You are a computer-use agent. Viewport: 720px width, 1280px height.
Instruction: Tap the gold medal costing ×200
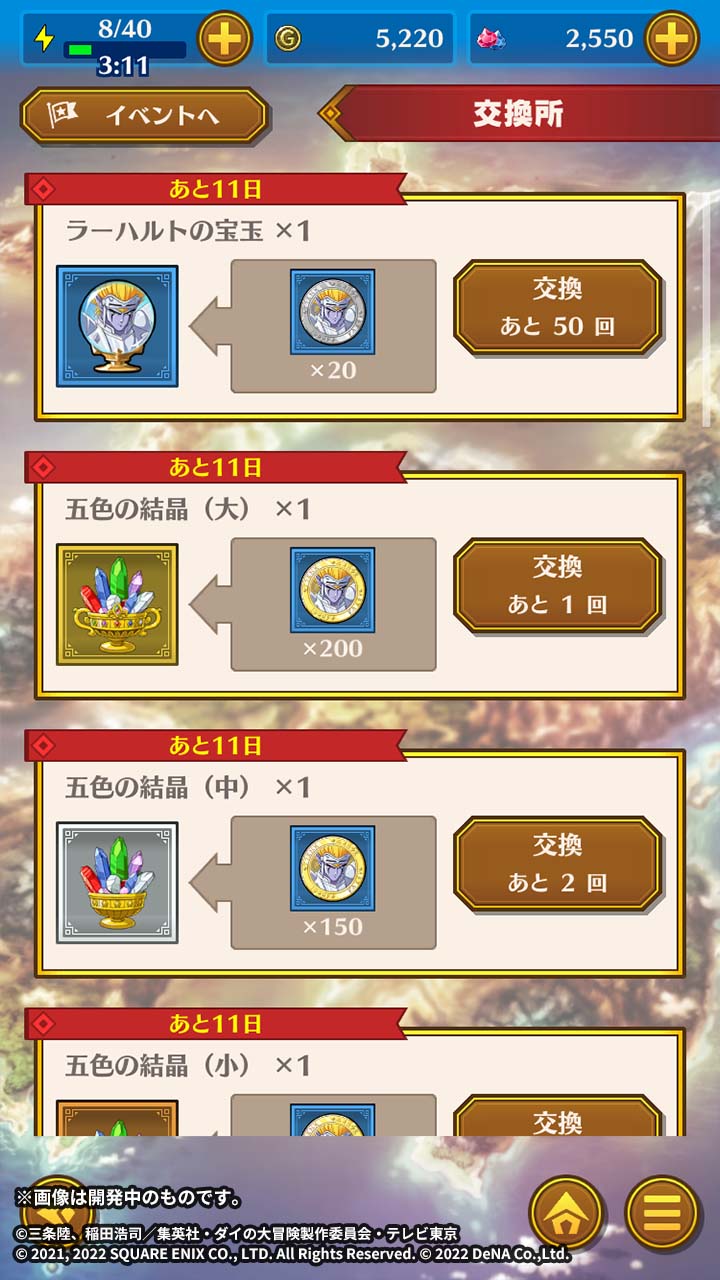333,589
